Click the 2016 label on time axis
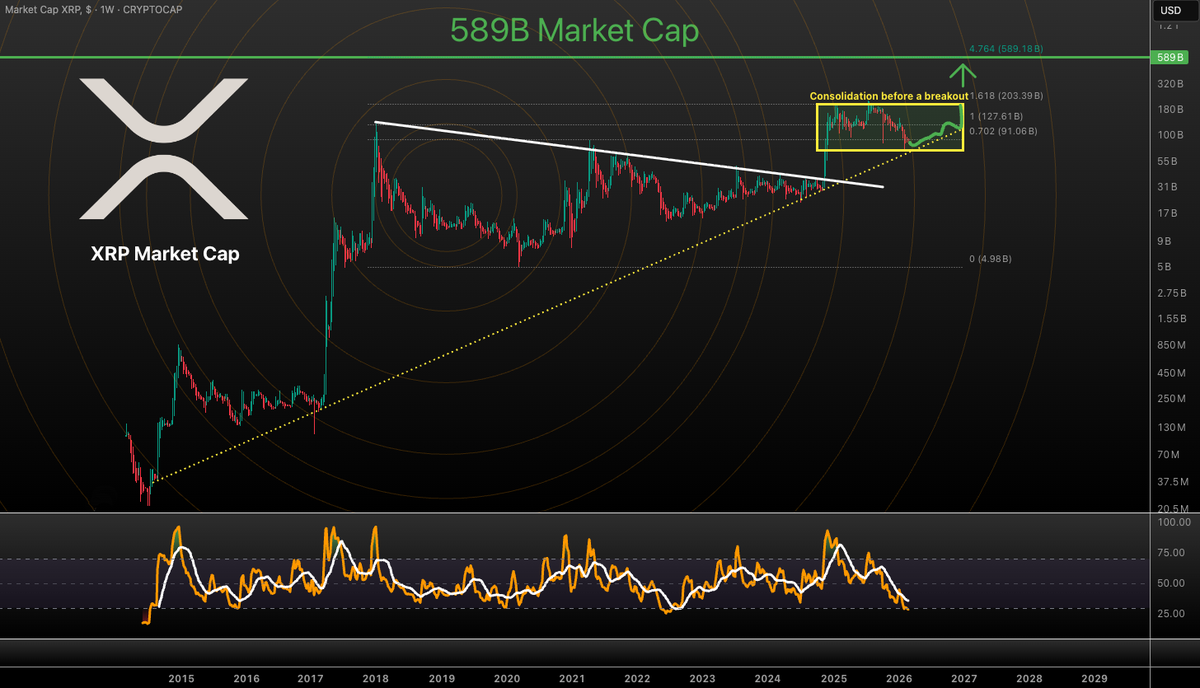The width and height of the screenshot is (1200, 688). pyautogui.click(x=245, y=677)
